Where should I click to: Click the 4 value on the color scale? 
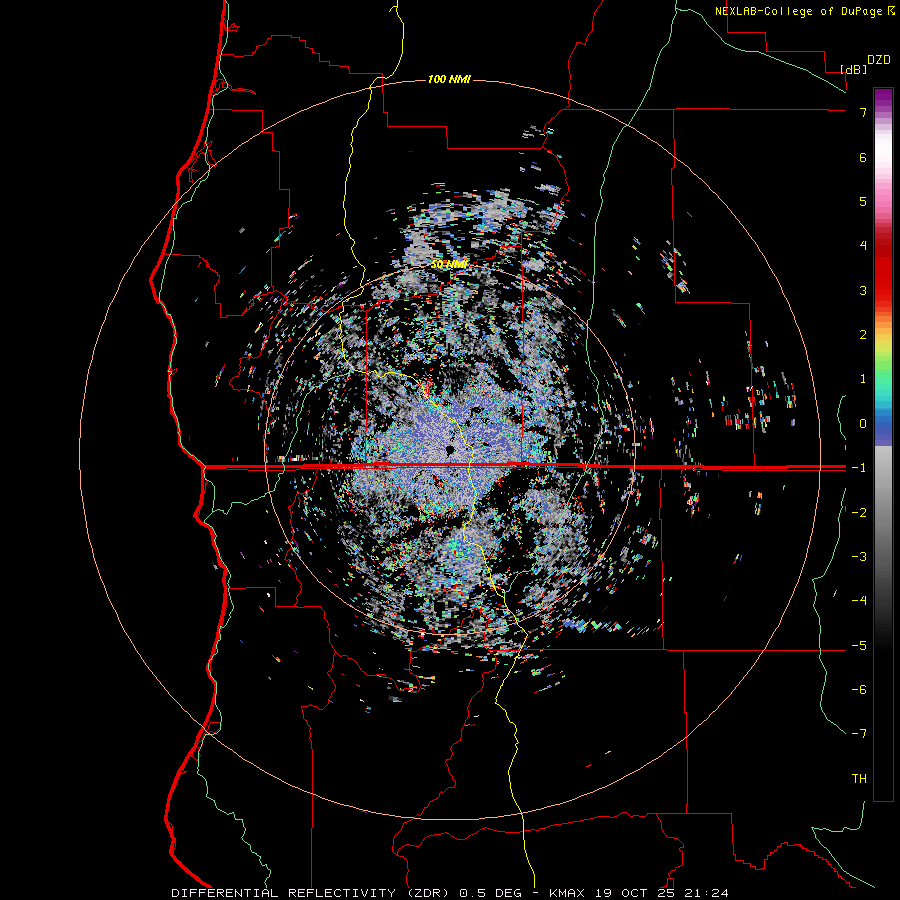[x=863, y=246]
